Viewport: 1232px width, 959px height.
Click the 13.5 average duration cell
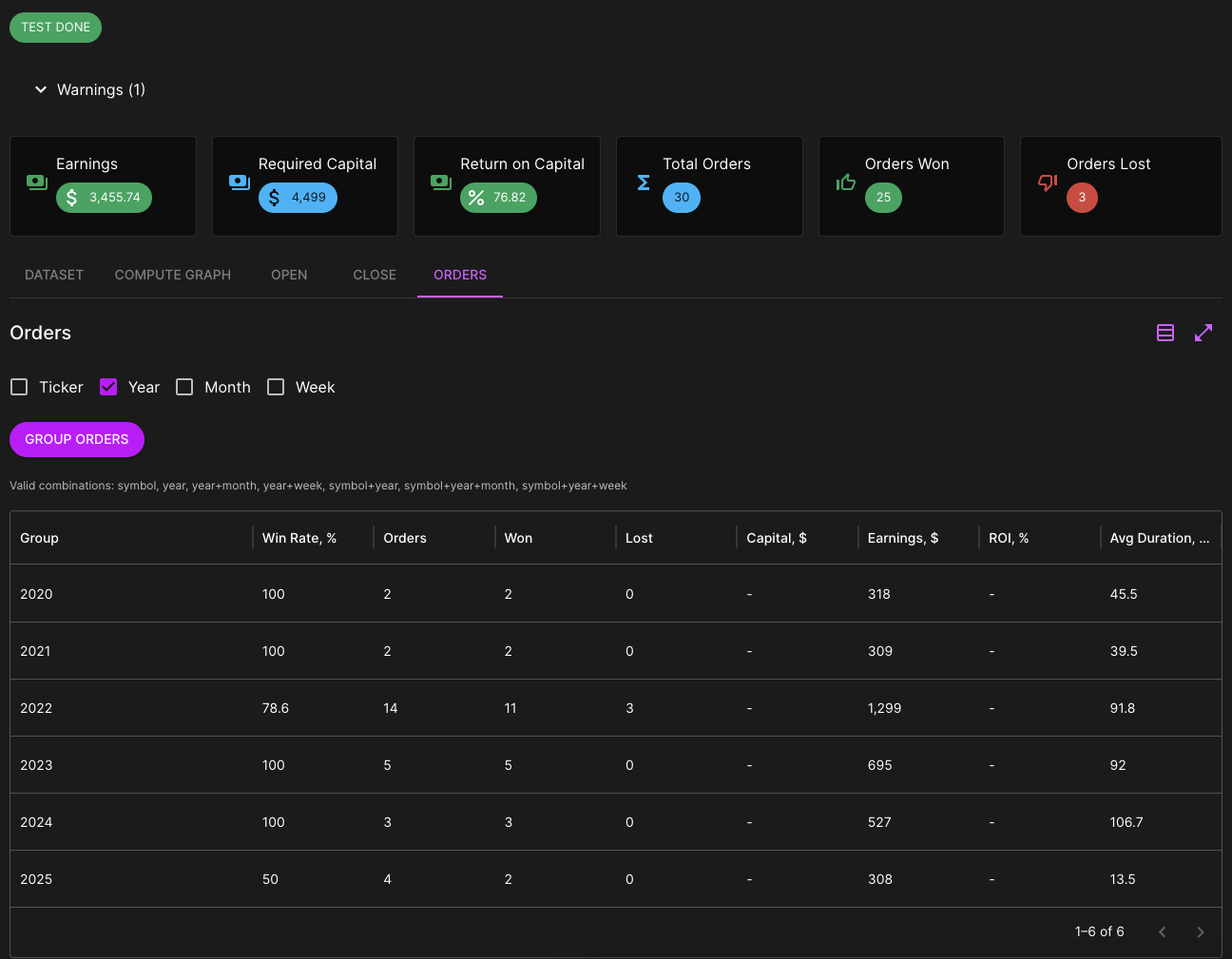pos(1161,879)
